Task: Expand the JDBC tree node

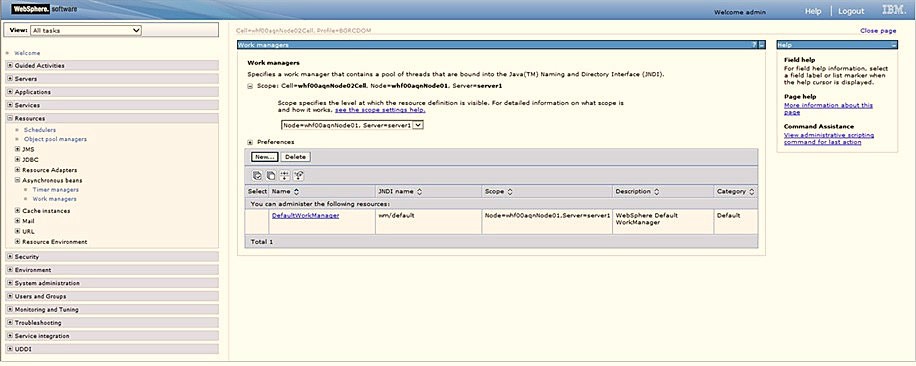Action: point(18,159)
